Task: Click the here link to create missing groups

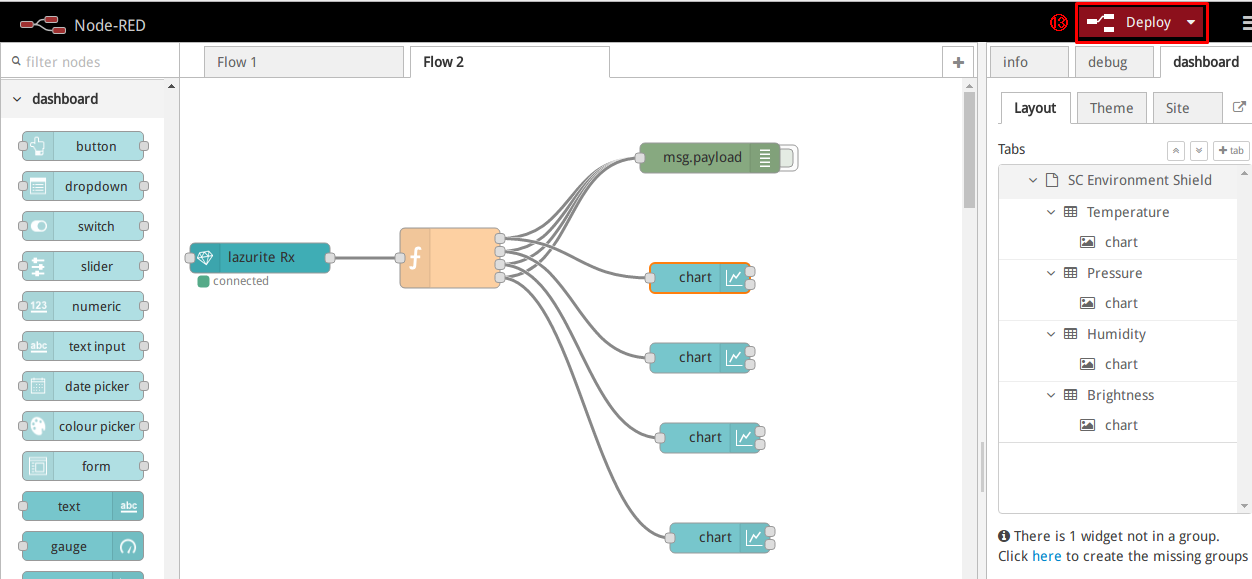Action: point(1047,556)
